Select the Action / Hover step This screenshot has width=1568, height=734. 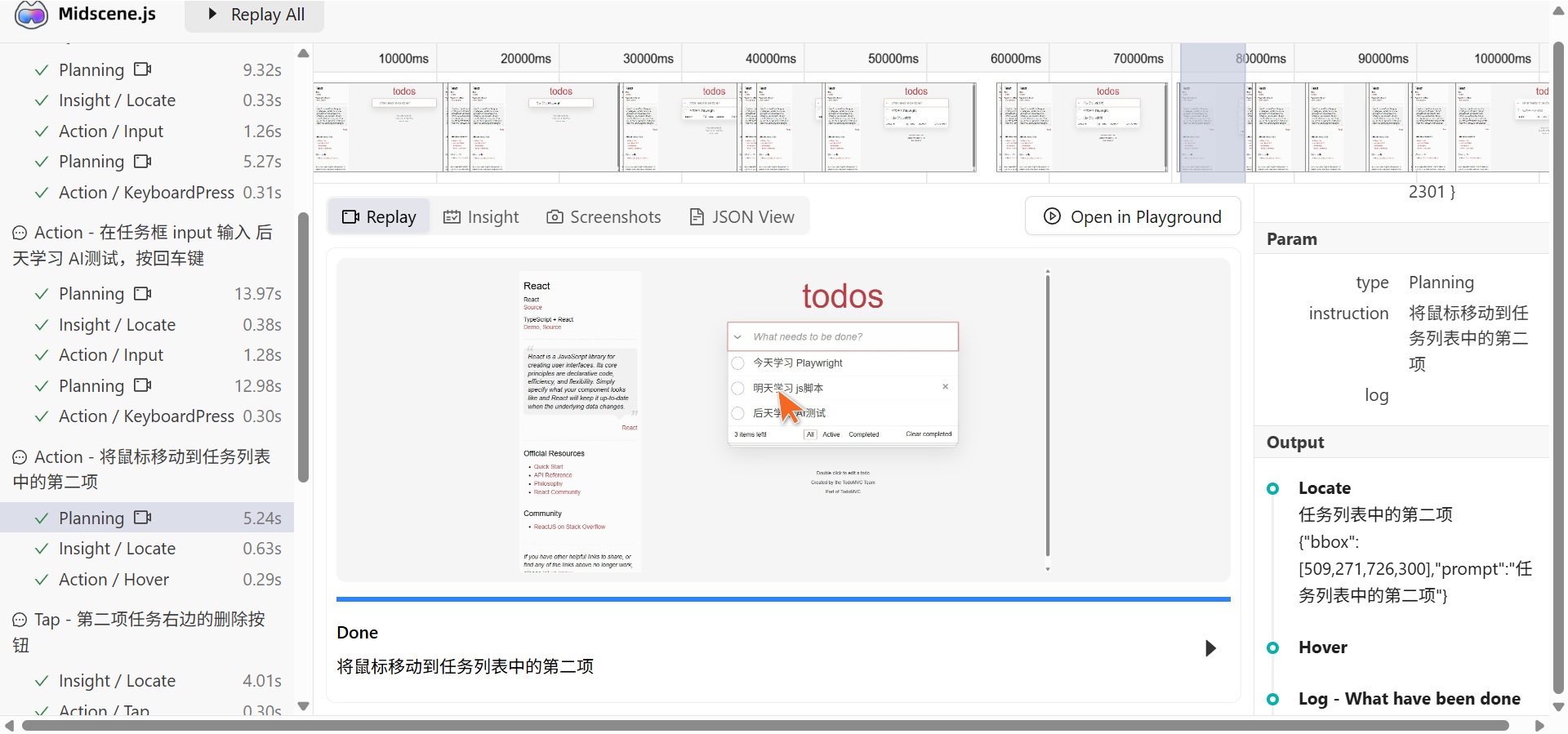pyautogui.click(x=114, y=580)
